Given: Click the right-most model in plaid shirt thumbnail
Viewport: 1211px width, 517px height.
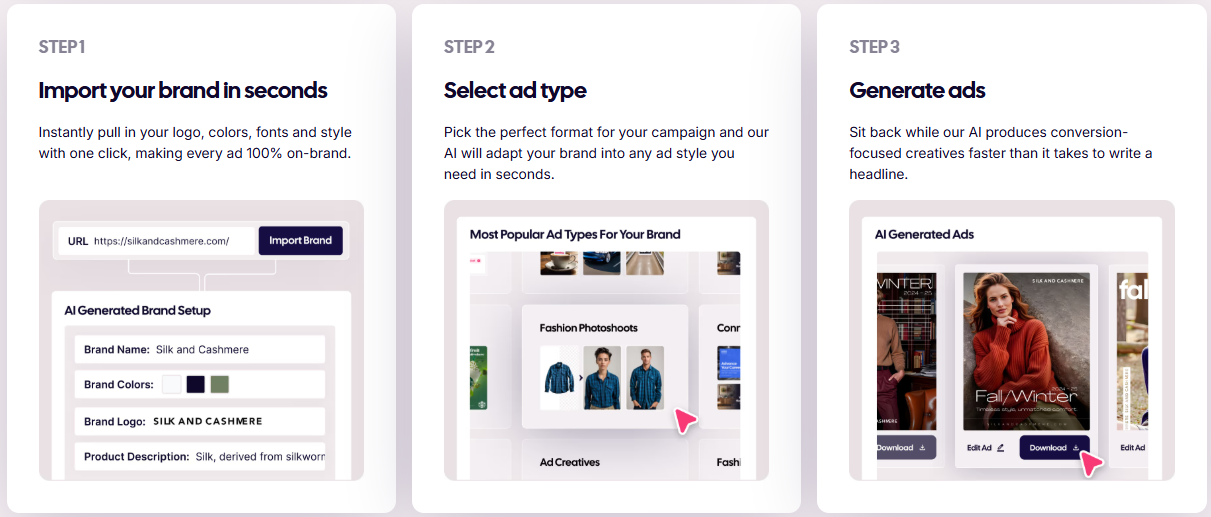Looking at the screenshot, I should pyautogui.click(x=645, y=377).
